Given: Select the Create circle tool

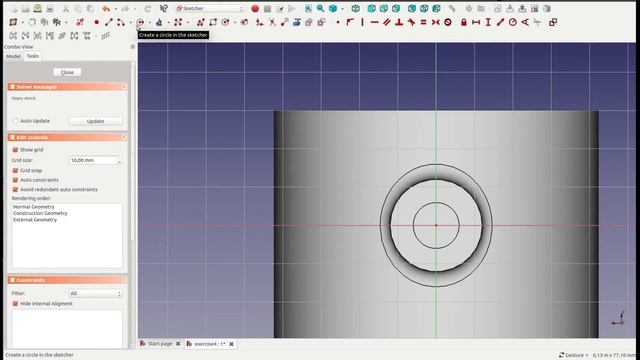Looking at the screenshot, I should click(x=140, y=22).
